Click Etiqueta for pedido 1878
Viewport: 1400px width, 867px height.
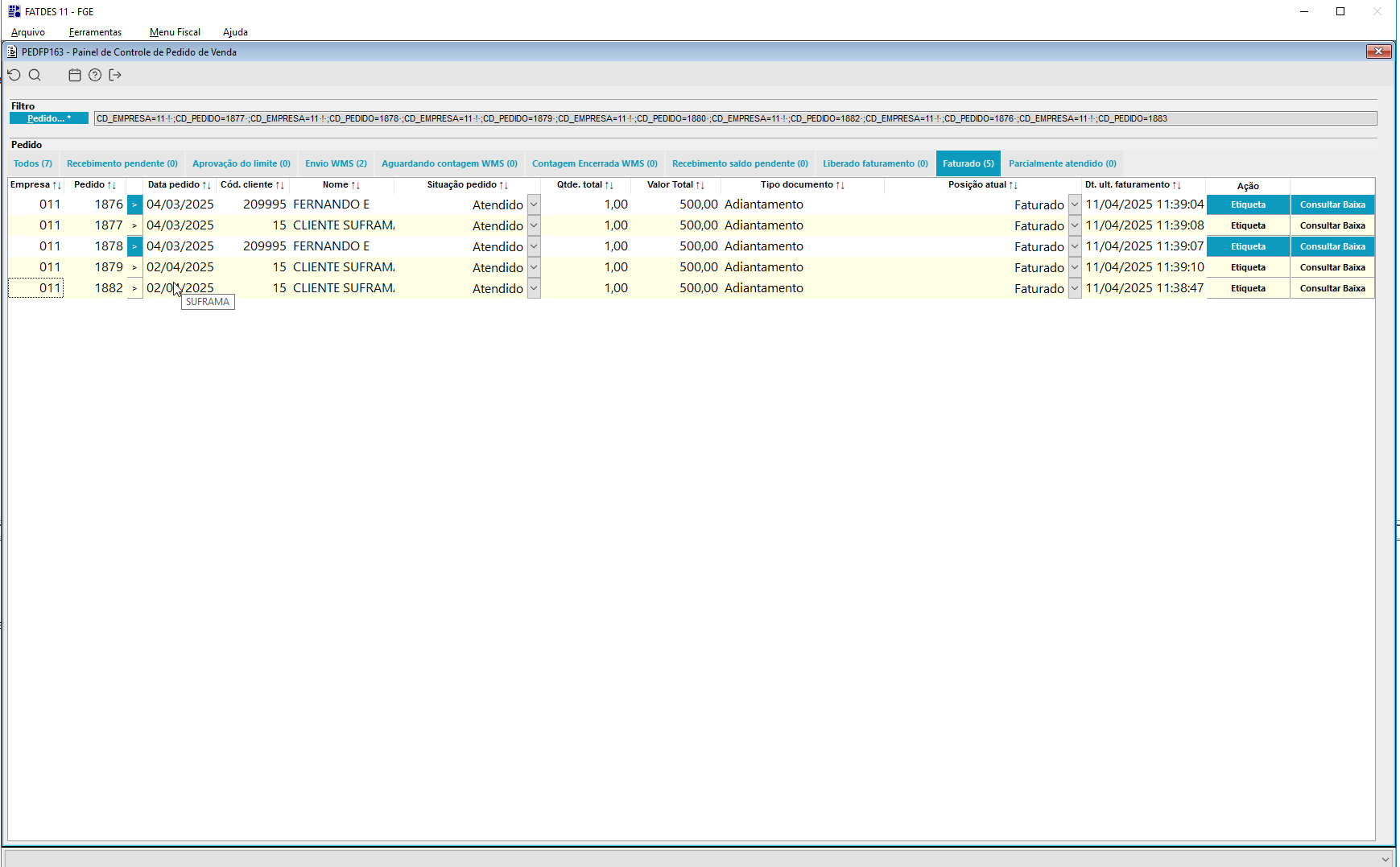(x=1248, y=246)
